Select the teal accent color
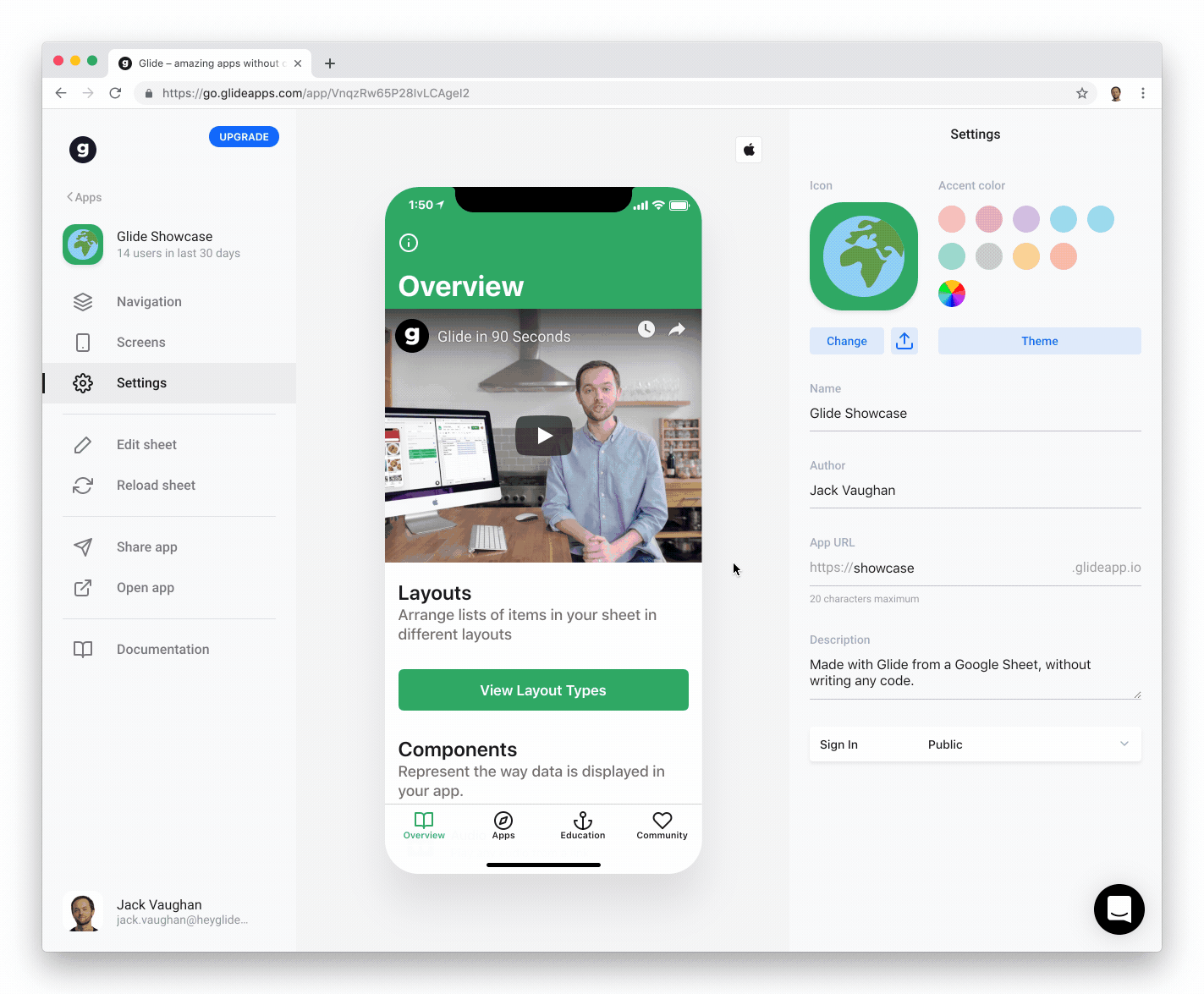Screen dimensions: 1204x994 click(x=952, y=256)
